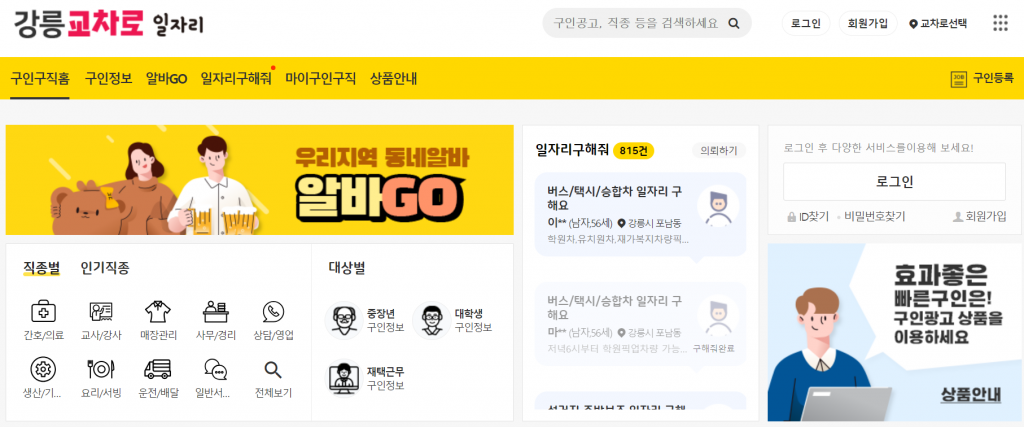Go to the 알바GO menu
1024x427 pixels.
167,79
